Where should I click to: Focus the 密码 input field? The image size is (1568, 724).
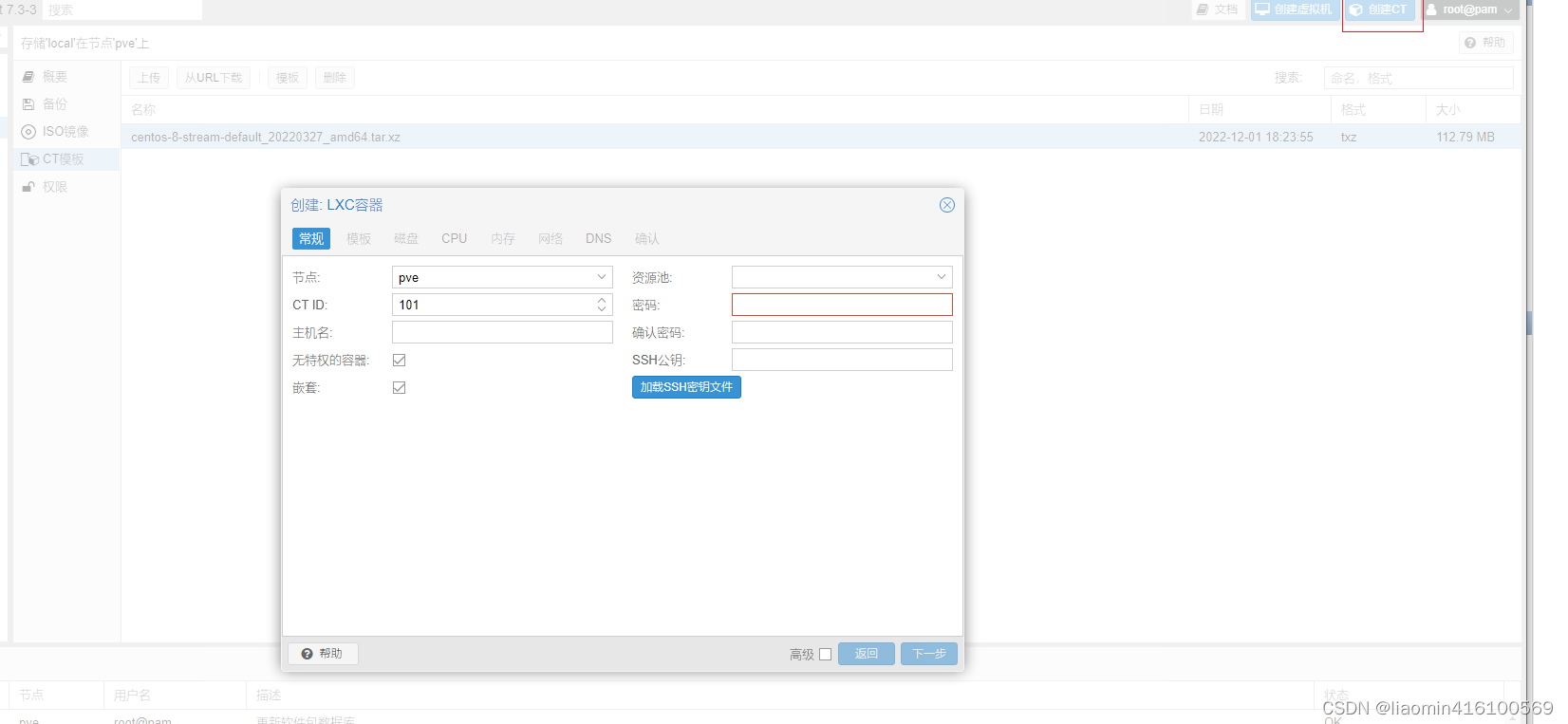coord(842,305)
